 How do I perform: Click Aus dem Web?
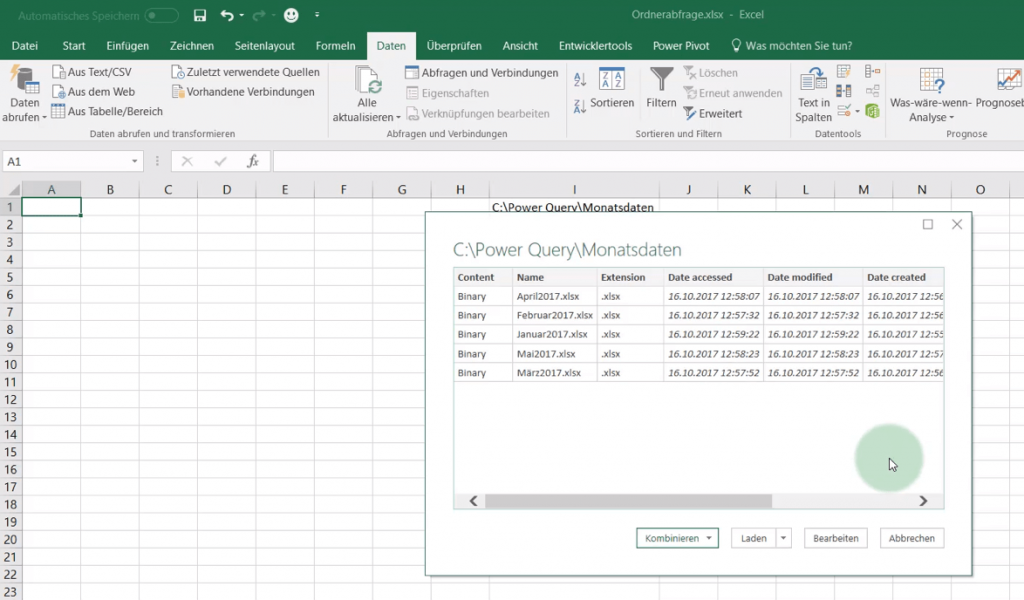coord(93,92)
